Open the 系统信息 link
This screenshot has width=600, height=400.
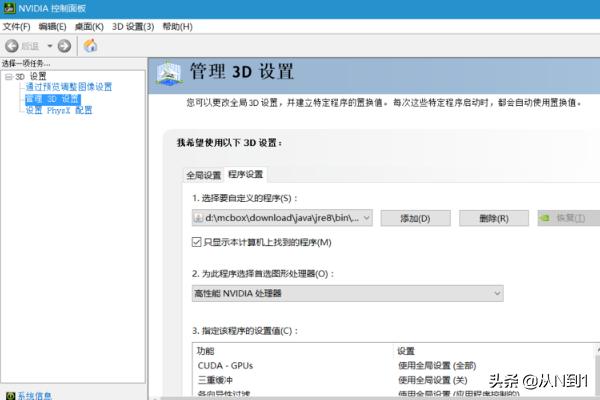click(x=34, y=396)
